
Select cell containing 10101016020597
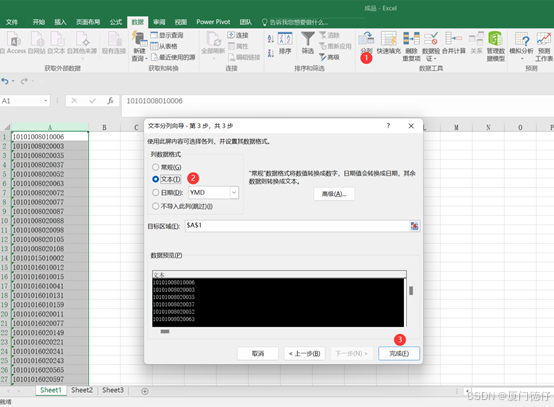coord(50,379)
